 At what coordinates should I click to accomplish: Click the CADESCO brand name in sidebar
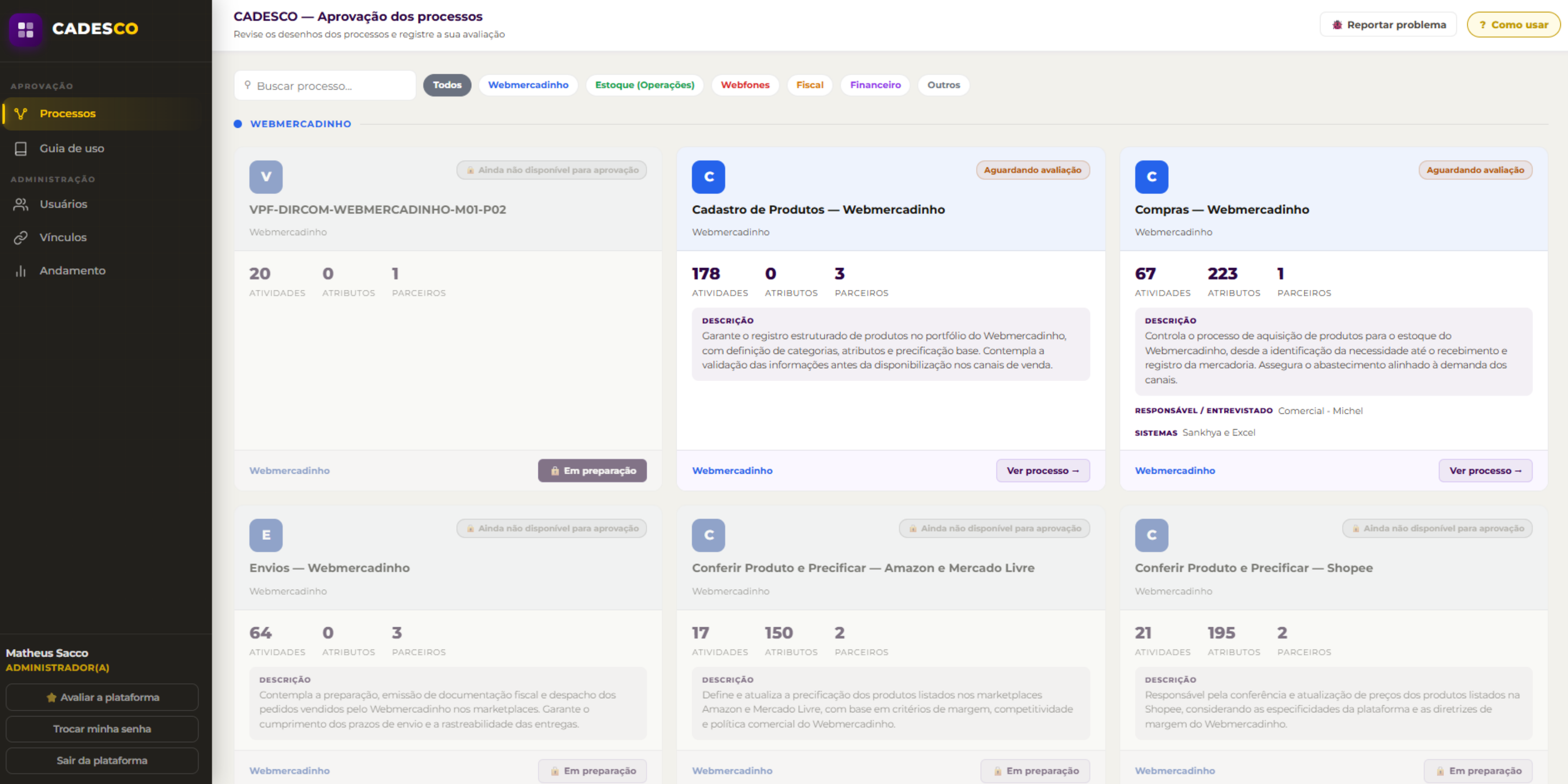click(x=95, y=29)
